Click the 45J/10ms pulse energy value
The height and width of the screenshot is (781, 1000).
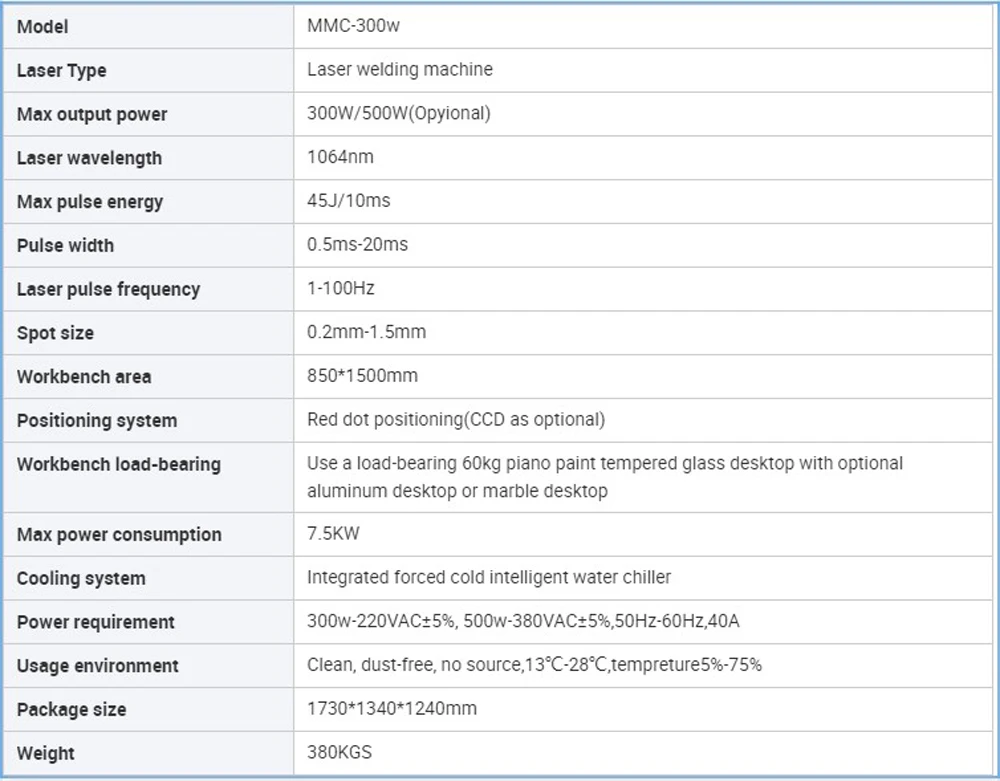tap(348, 201)
